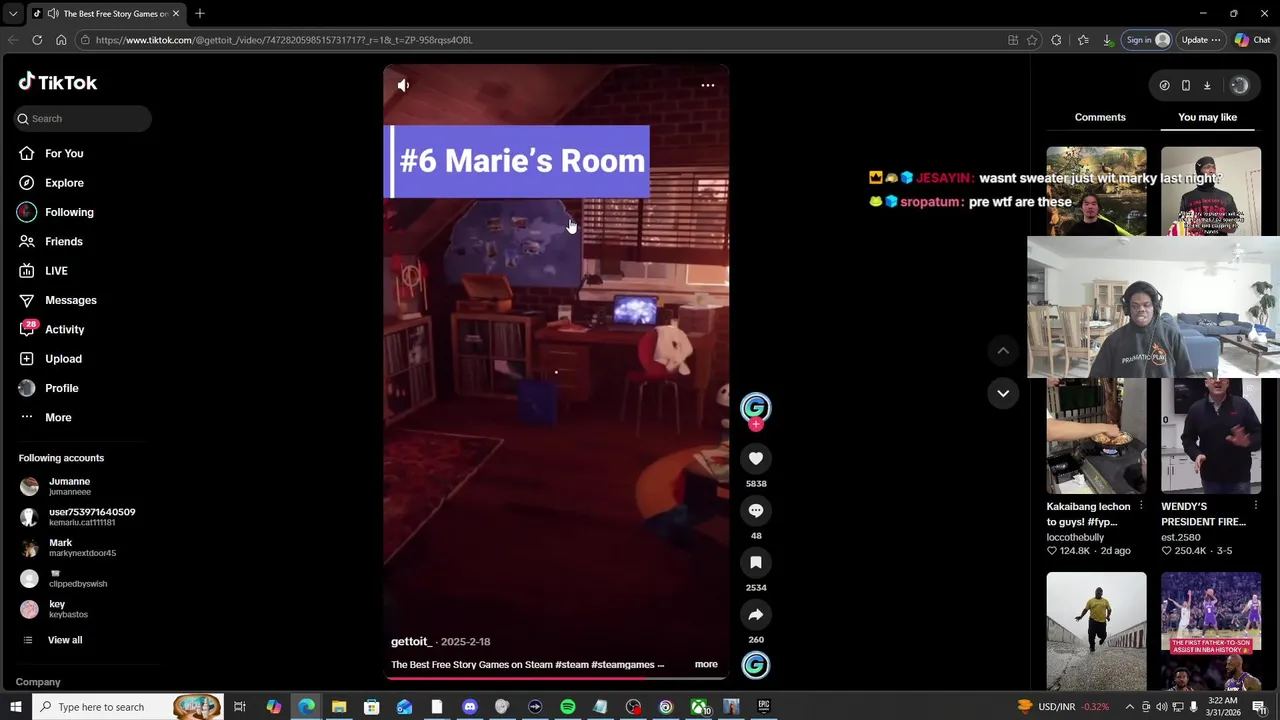Open Spotify from the taskbar
The width and height of the screenshot is (1280, 720).
pos(567,707)
